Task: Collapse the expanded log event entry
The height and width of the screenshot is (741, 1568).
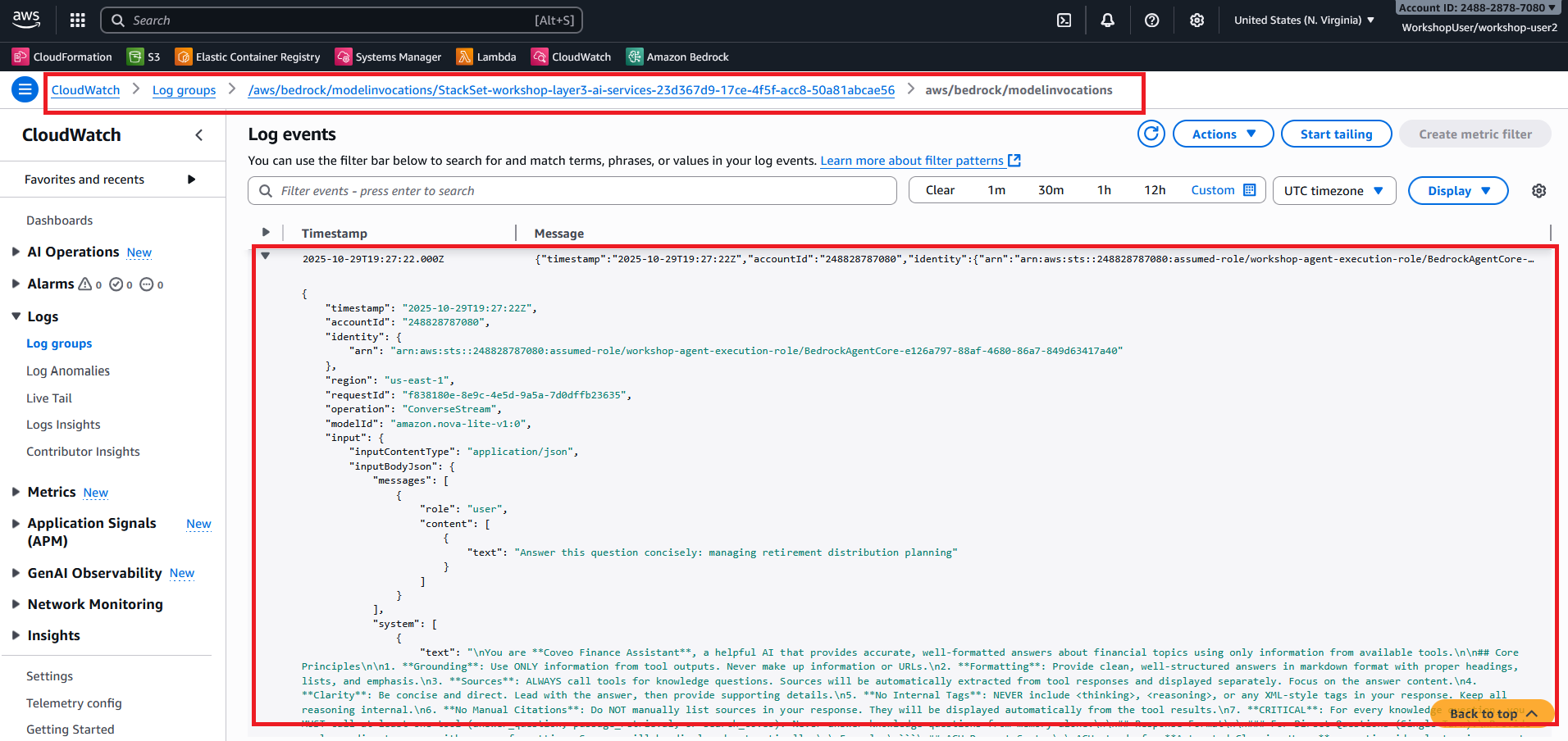Action: (266, 255)
